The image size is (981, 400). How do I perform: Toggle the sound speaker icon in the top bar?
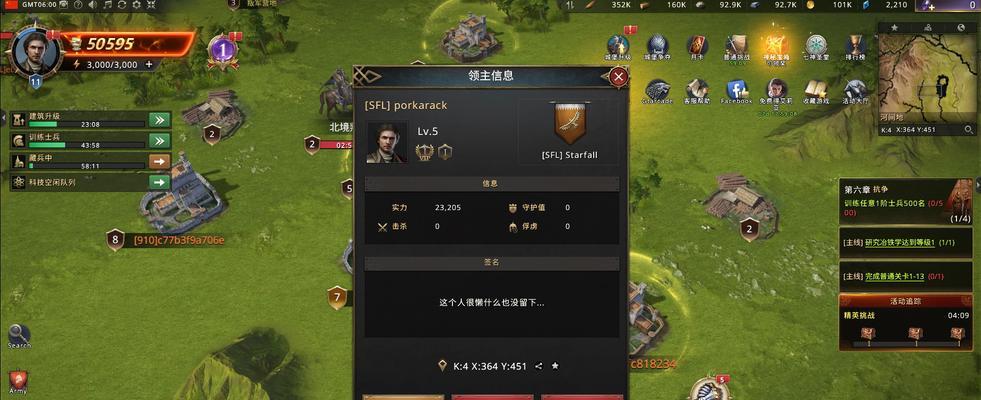93,4
